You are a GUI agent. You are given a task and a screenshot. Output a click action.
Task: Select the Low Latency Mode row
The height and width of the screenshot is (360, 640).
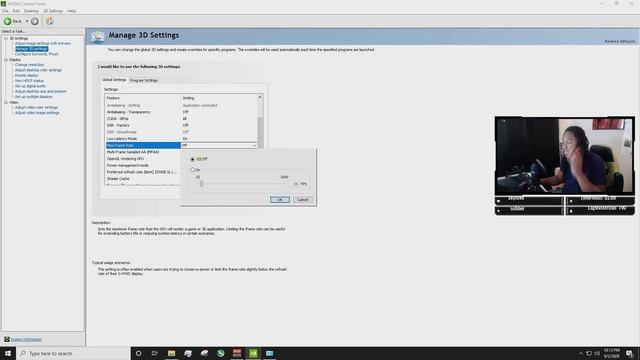click(182, 139)
